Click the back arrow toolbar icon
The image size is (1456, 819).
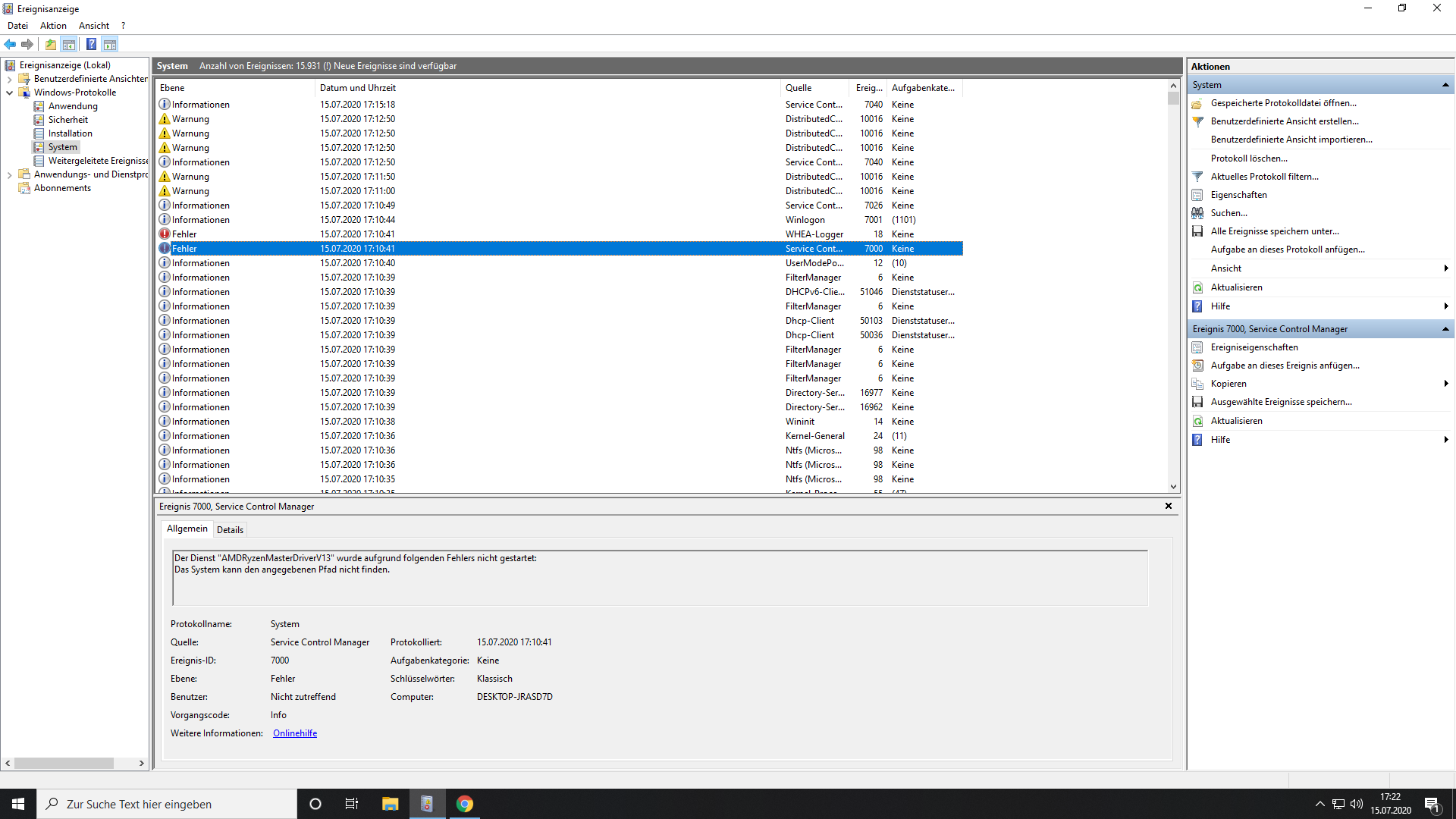click(10, 44)
